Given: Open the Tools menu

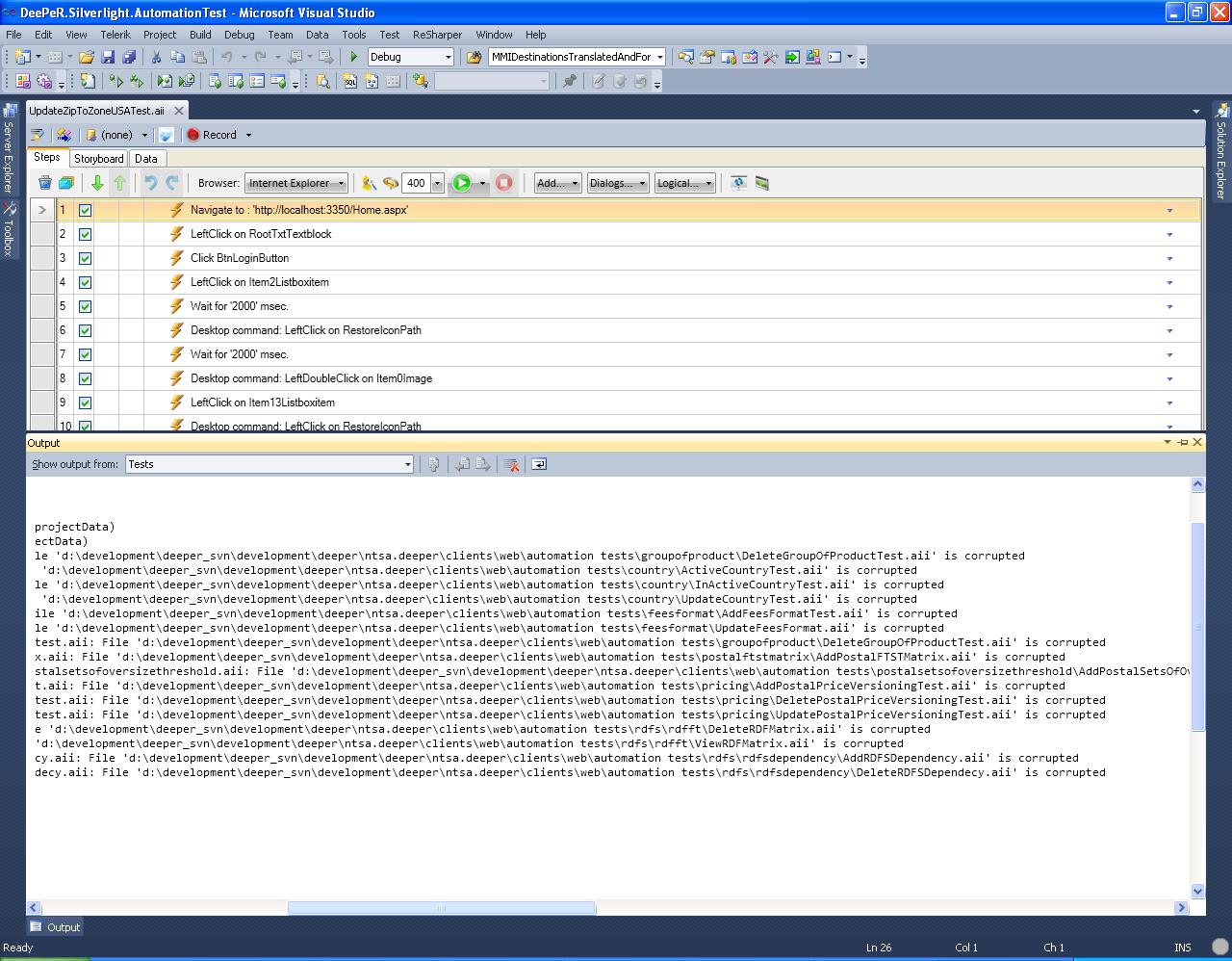Looking at the screenshot, I should [x=354, y=34].
